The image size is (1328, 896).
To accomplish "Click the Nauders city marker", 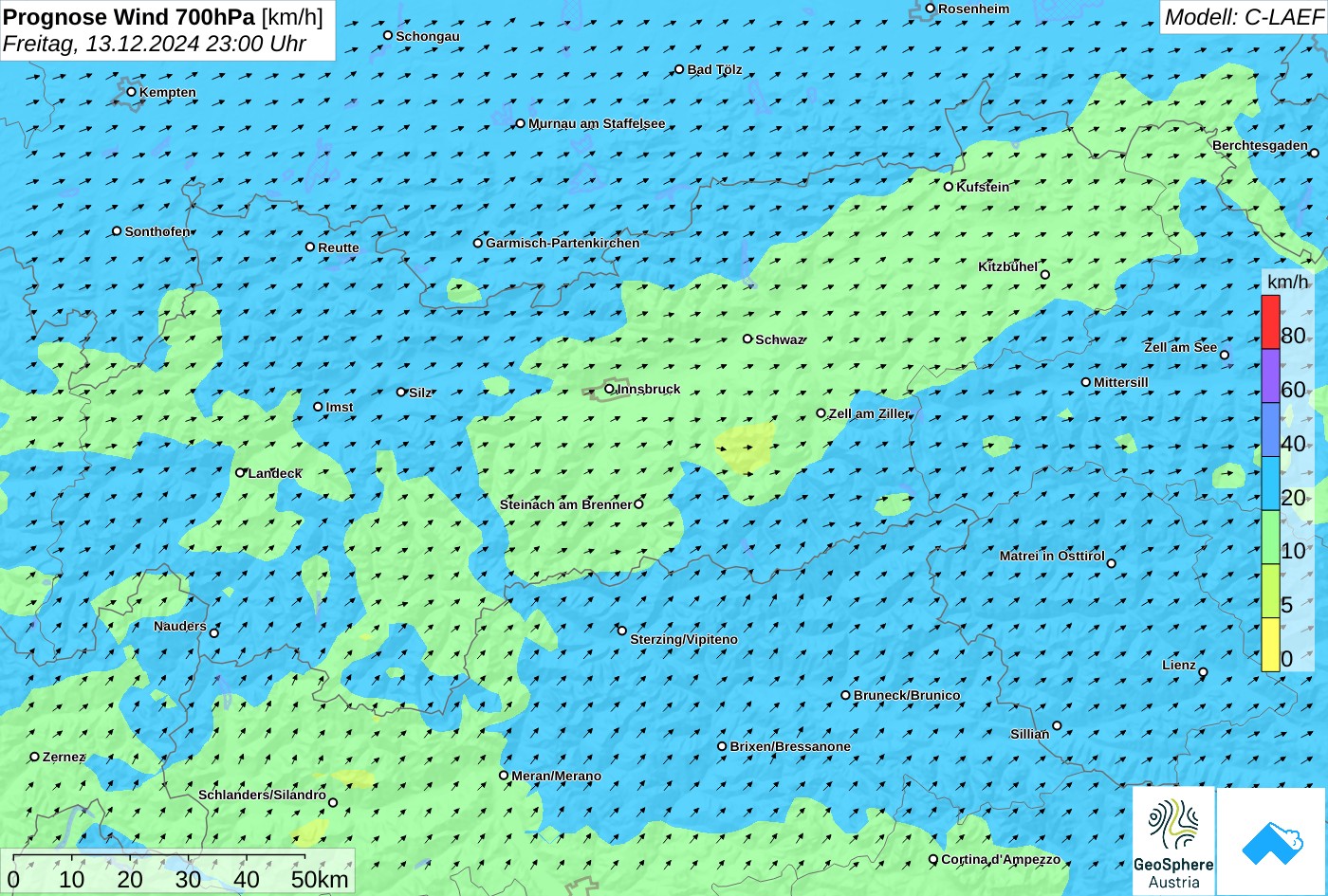I will click(x=214, y=633).
